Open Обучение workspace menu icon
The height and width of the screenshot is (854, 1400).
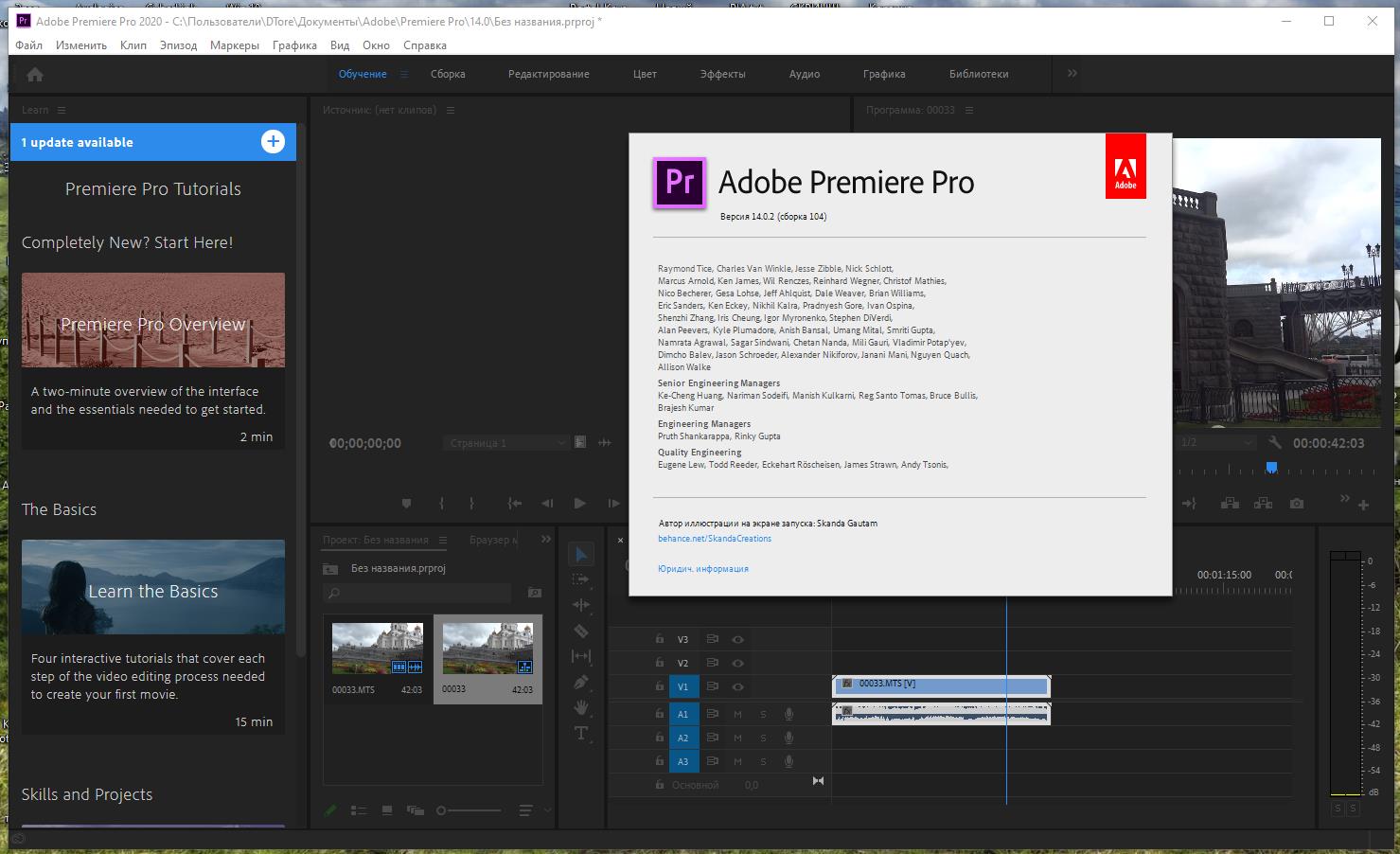pos(404,74)
